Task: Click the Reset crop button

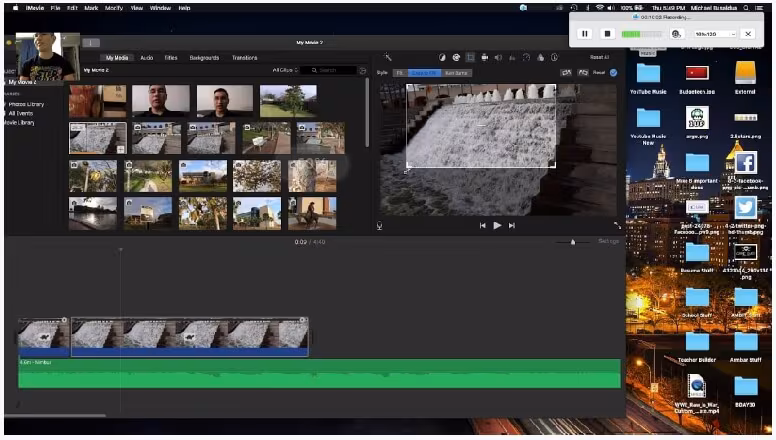Action: coord(599,73)
